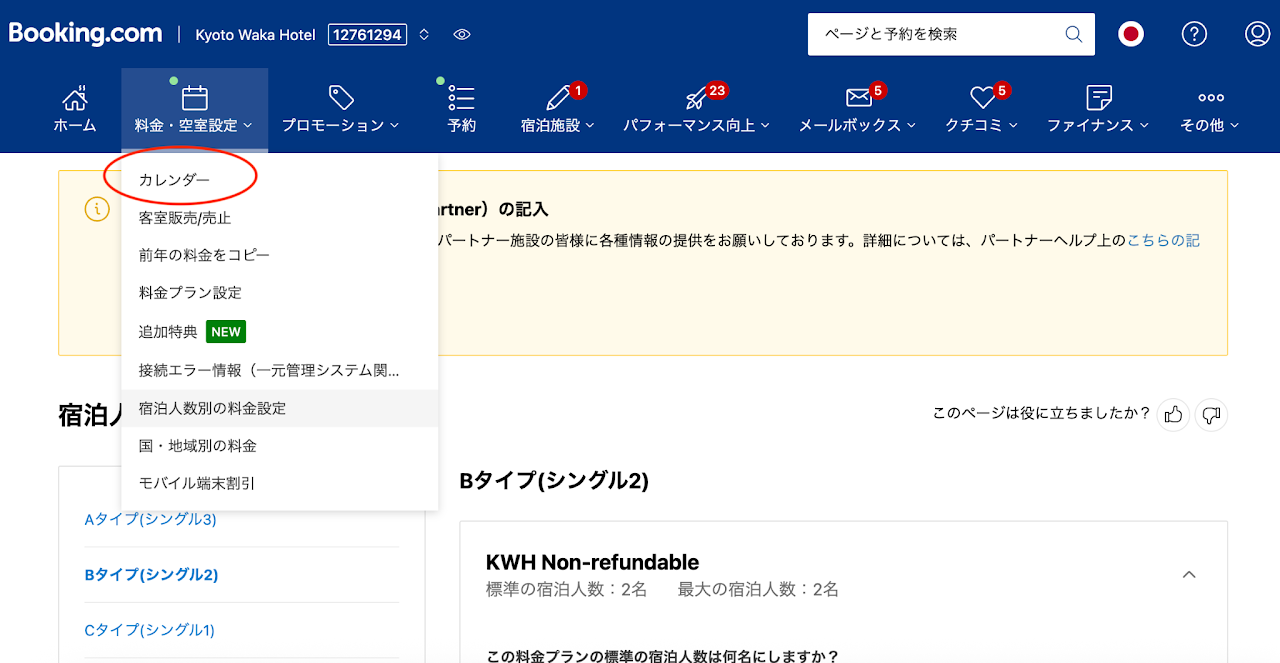The height and width of the screenshot is (663, 1280).
Task: Click the search magnifier icon
Action: (1073, 34)
